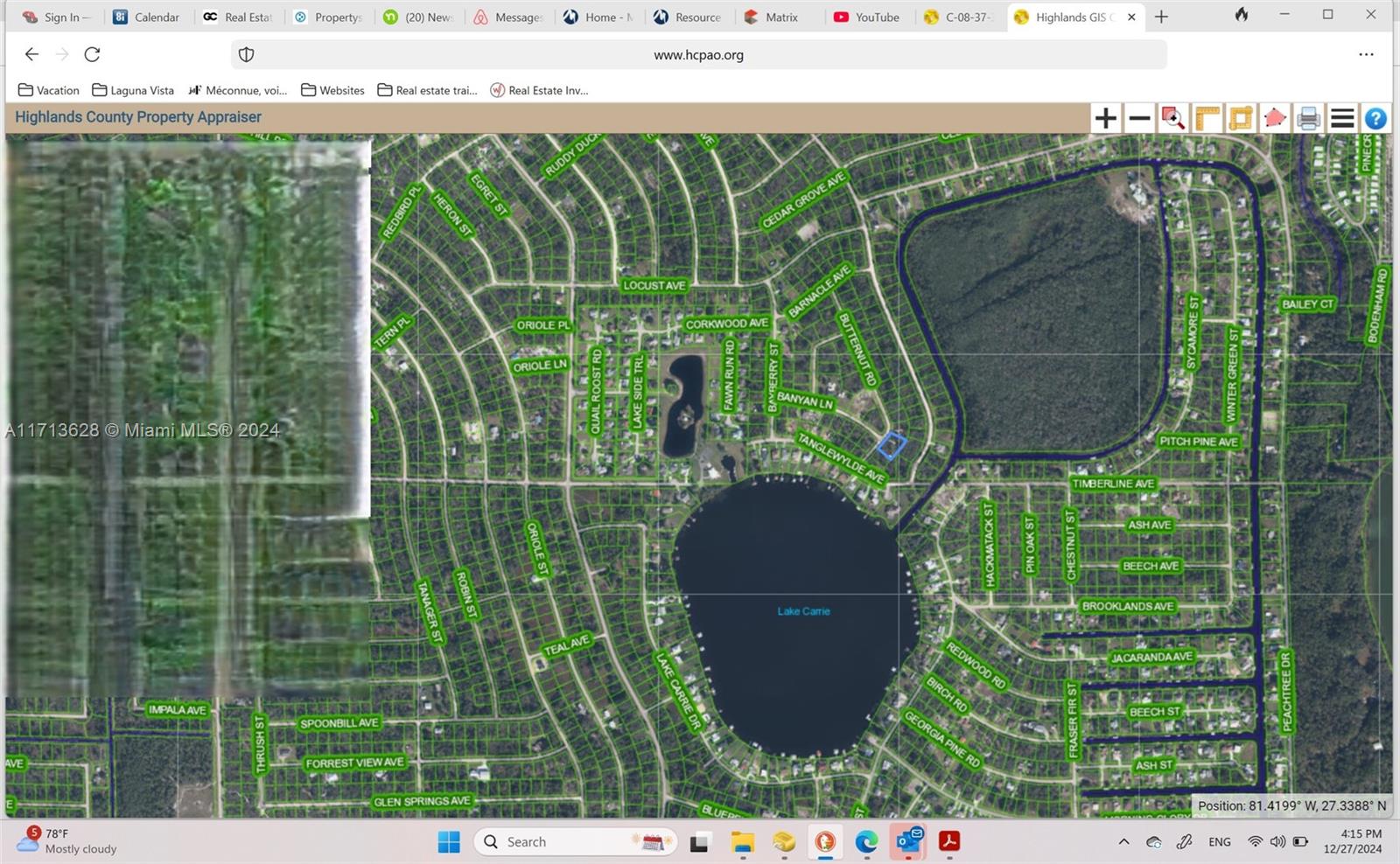Screen dimensions: 1400x864
Task: Enable the browser security shield in address bar
Action: pos(246,54)
